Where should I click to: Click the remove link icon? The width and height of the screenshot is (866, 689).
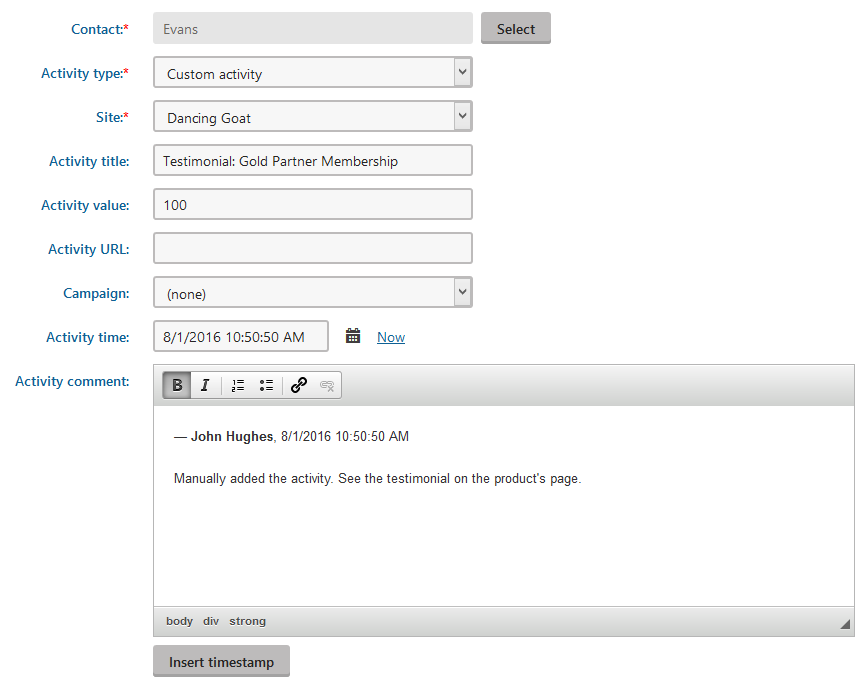[327, 385]
